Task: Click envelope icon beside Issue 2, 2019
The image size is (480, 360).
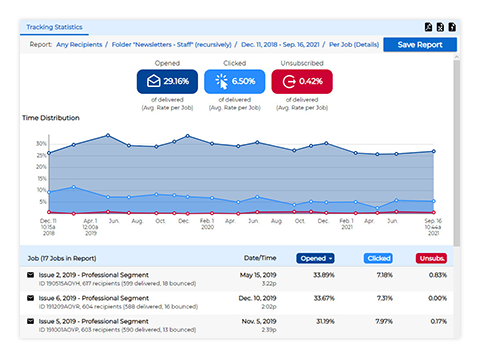Action: coord(30,275)
